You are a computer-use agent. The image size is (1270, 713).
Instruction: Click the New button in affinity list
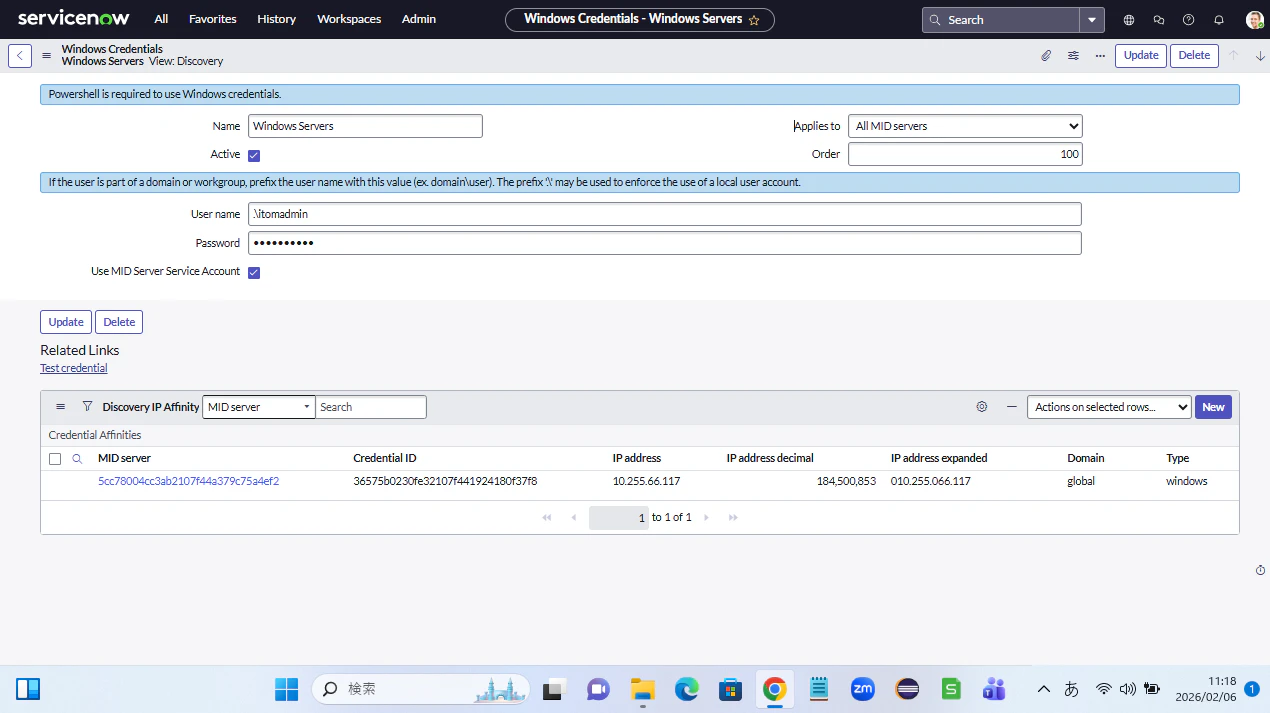click(x=1213, y=407)
